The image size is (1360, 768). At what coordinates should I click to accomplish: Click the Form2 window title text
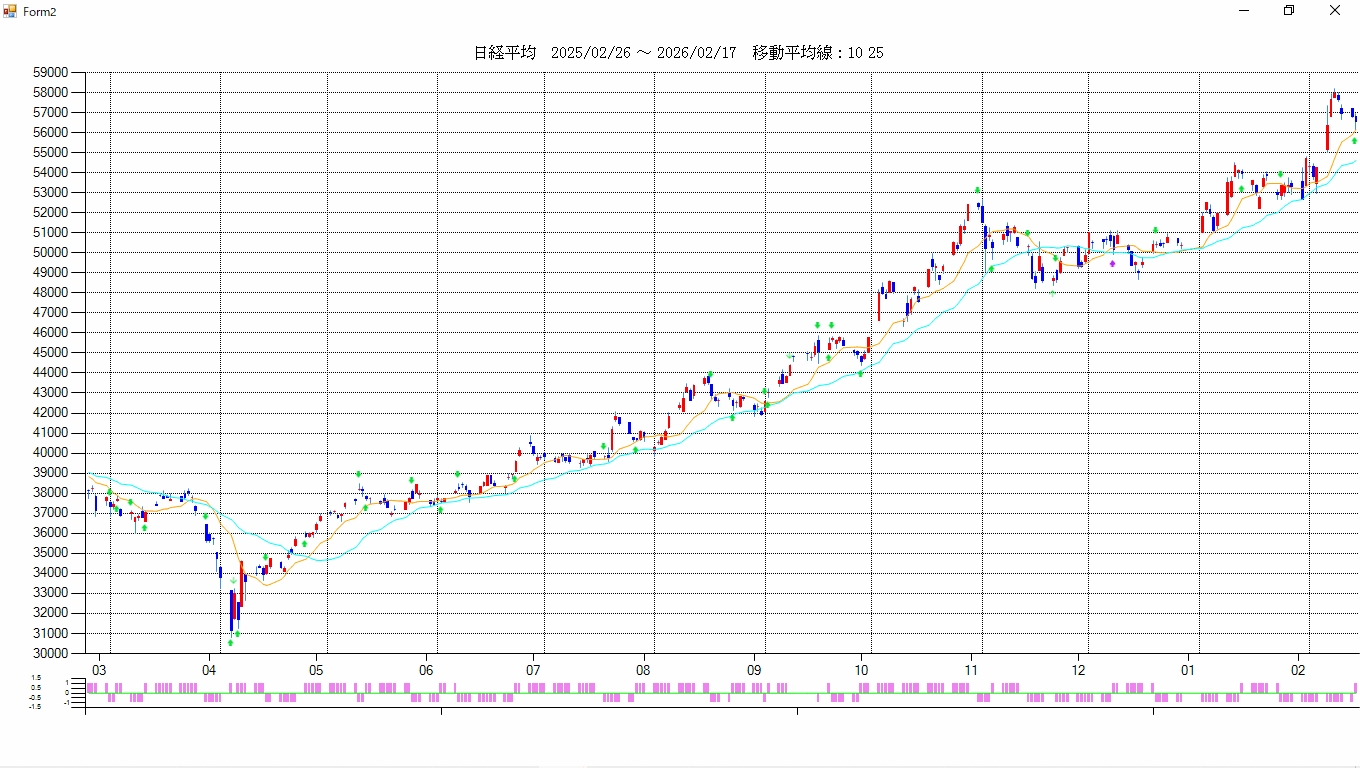40,11
